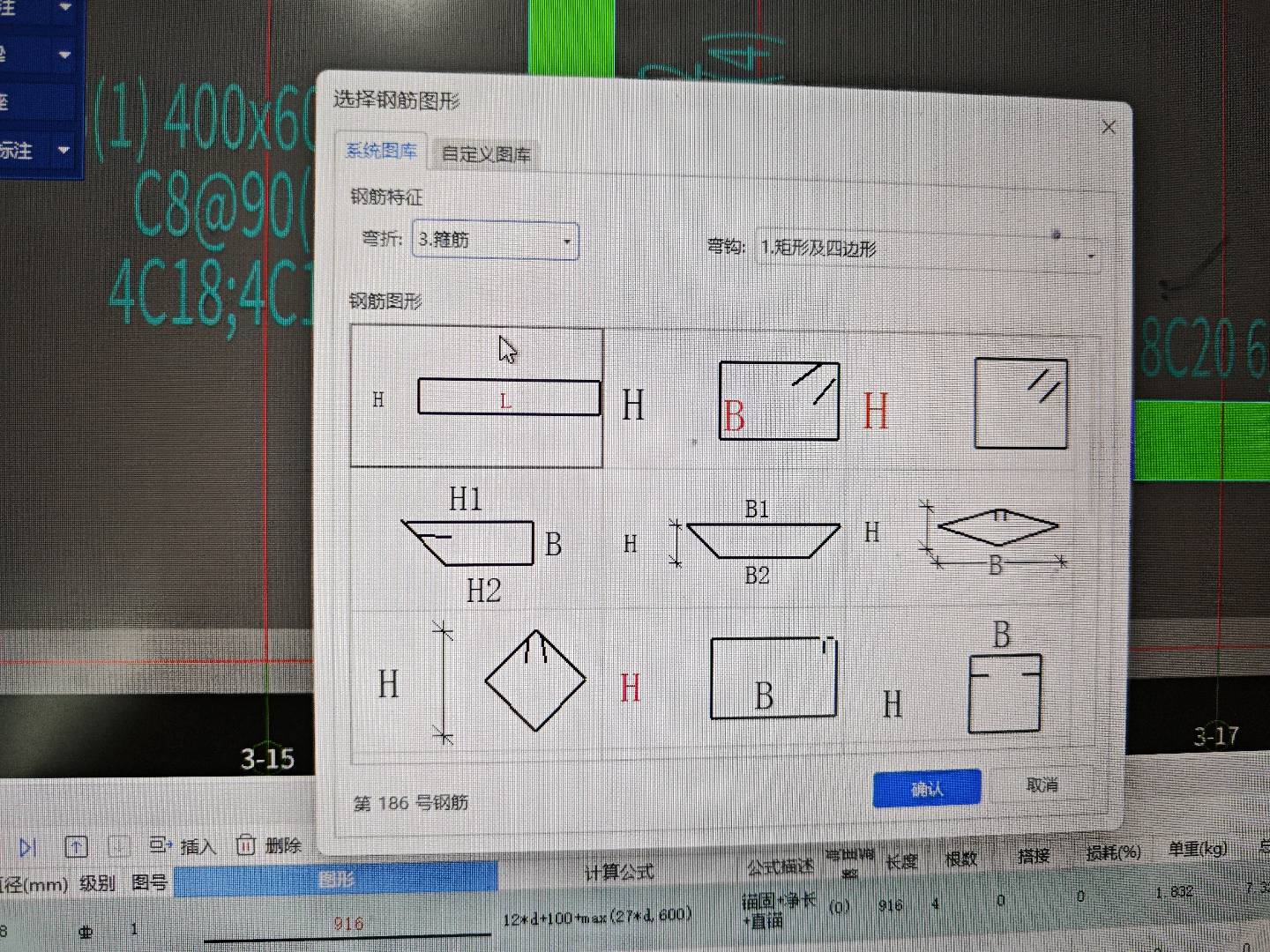Cancel the dialog with 取消
The width and height of the screenshot is (1270, 952).
pyautogui.click(x=1042, y=785)
